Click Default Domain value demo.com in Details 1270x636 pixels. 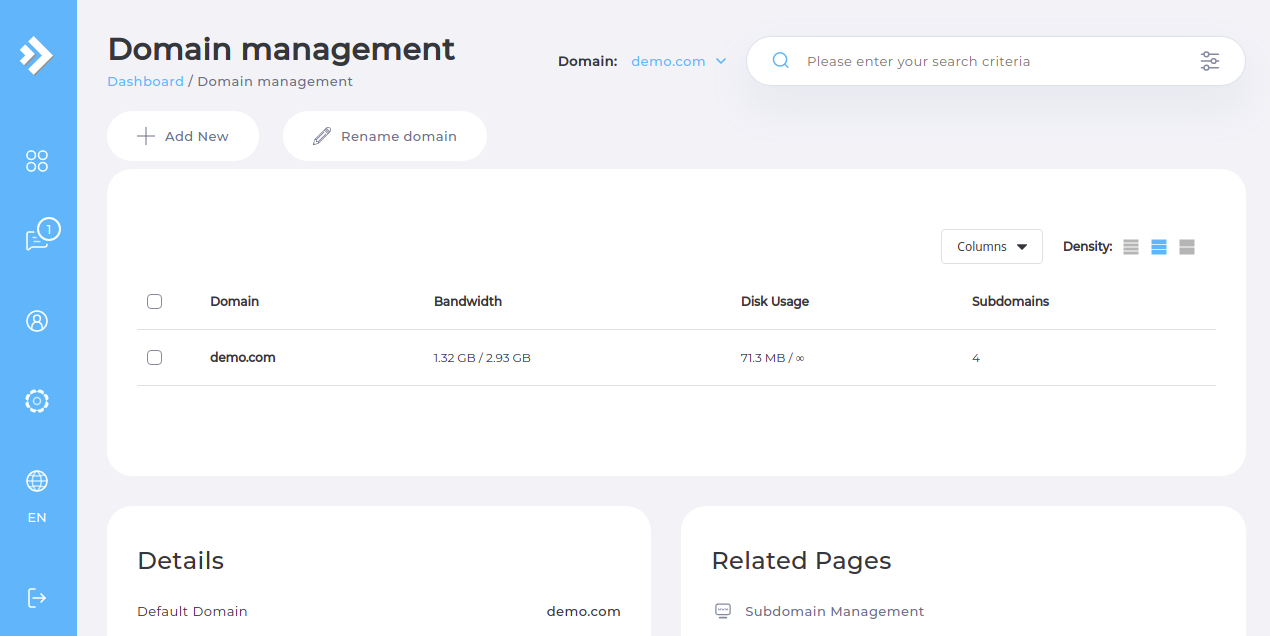583,611
